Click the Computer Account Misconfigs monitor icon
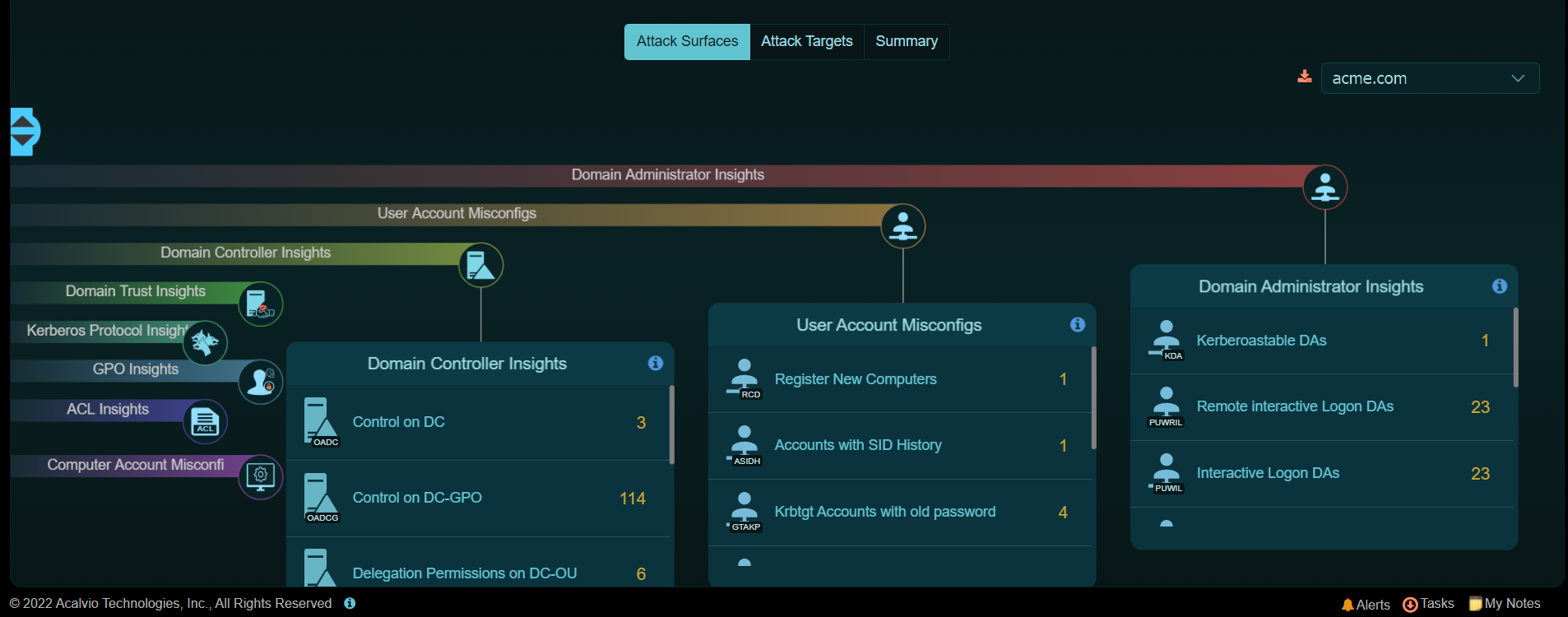The width and height of the screenshot is (1568, 617). (261, 476)
